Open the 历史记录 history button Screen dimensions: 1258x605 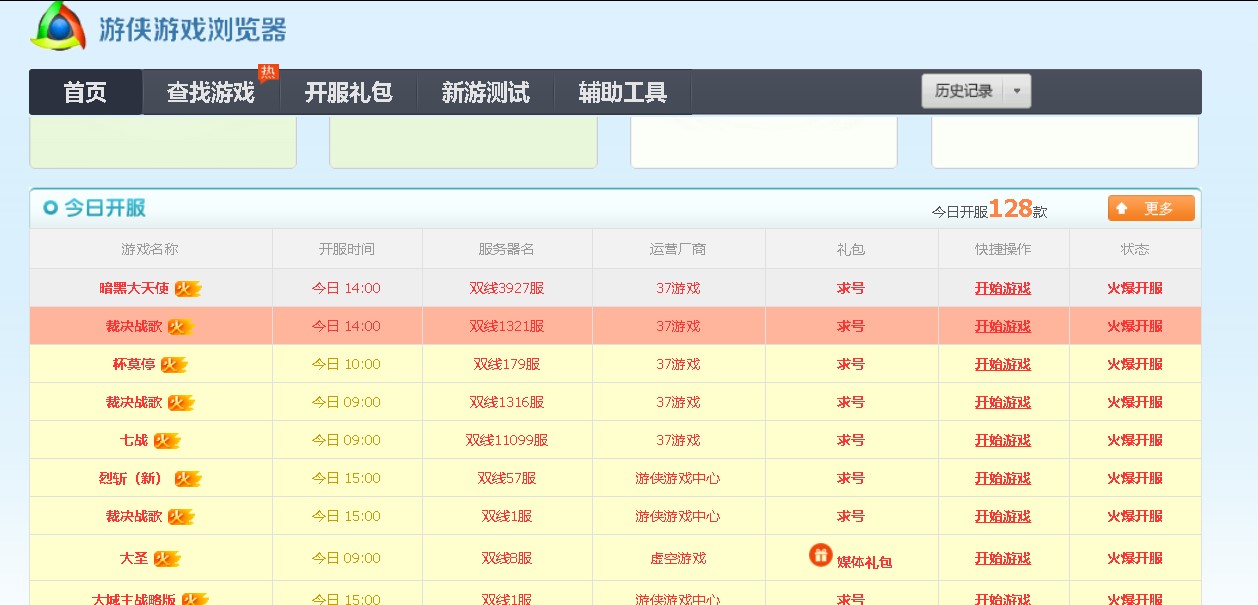point(963,91)
